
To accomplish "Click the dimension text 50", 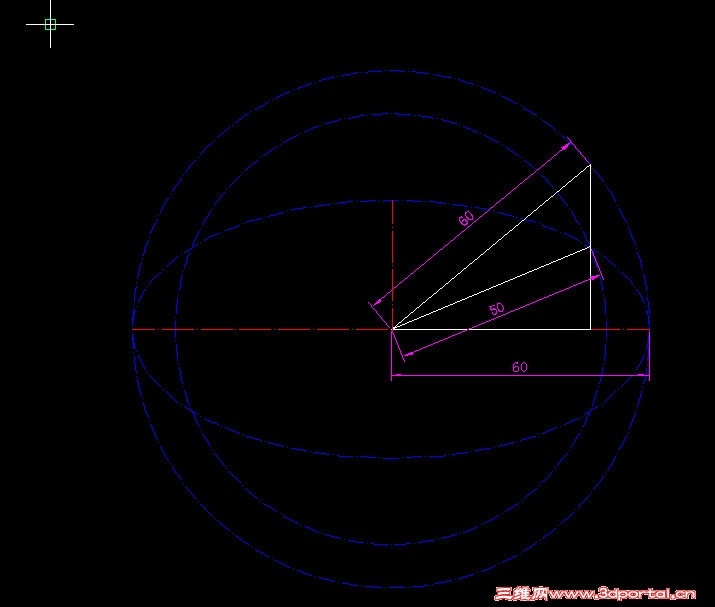I will [x=497, y=309].
